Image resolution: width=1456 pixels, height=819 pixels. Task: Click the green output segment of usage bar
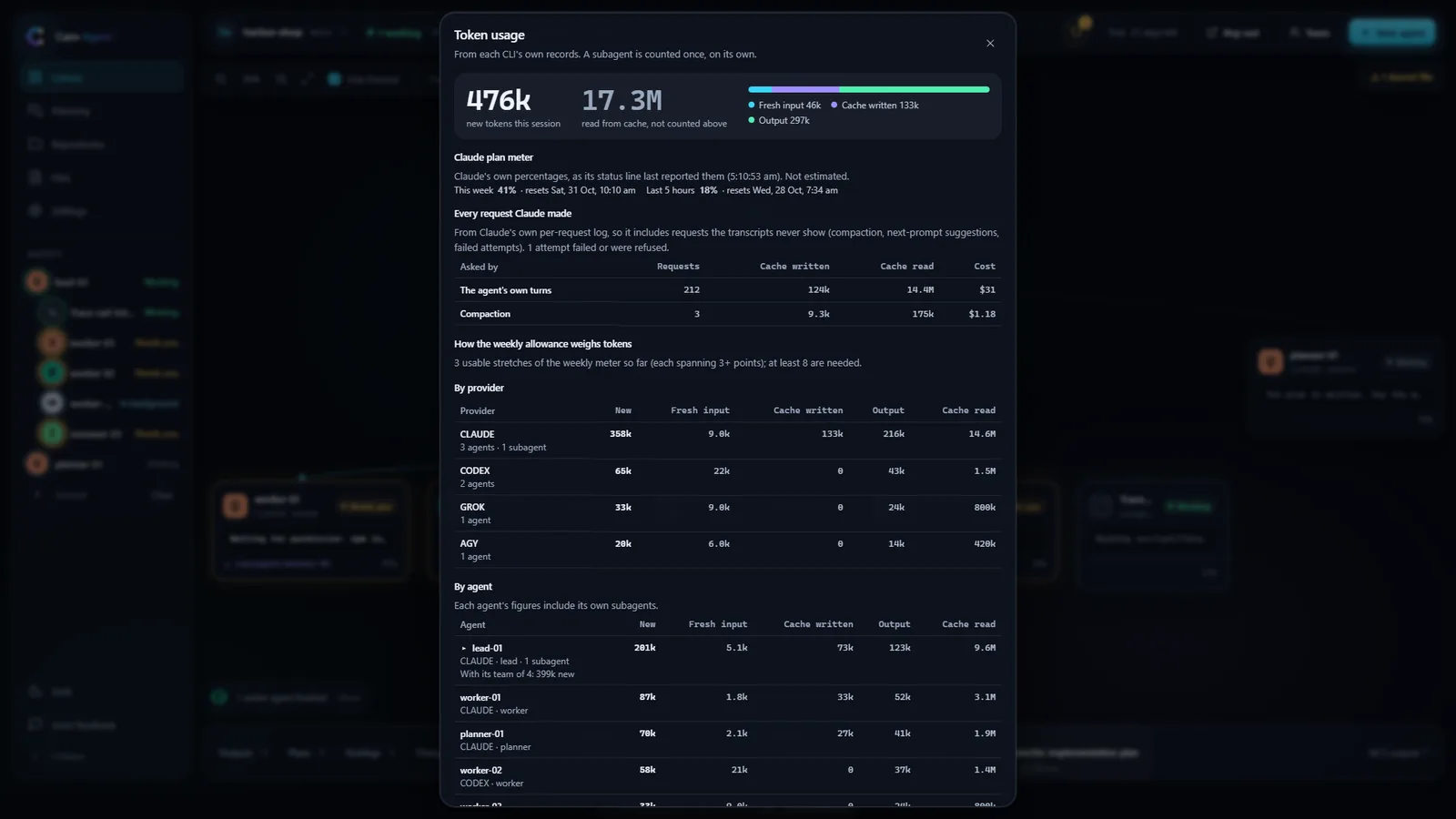(915, 89)
